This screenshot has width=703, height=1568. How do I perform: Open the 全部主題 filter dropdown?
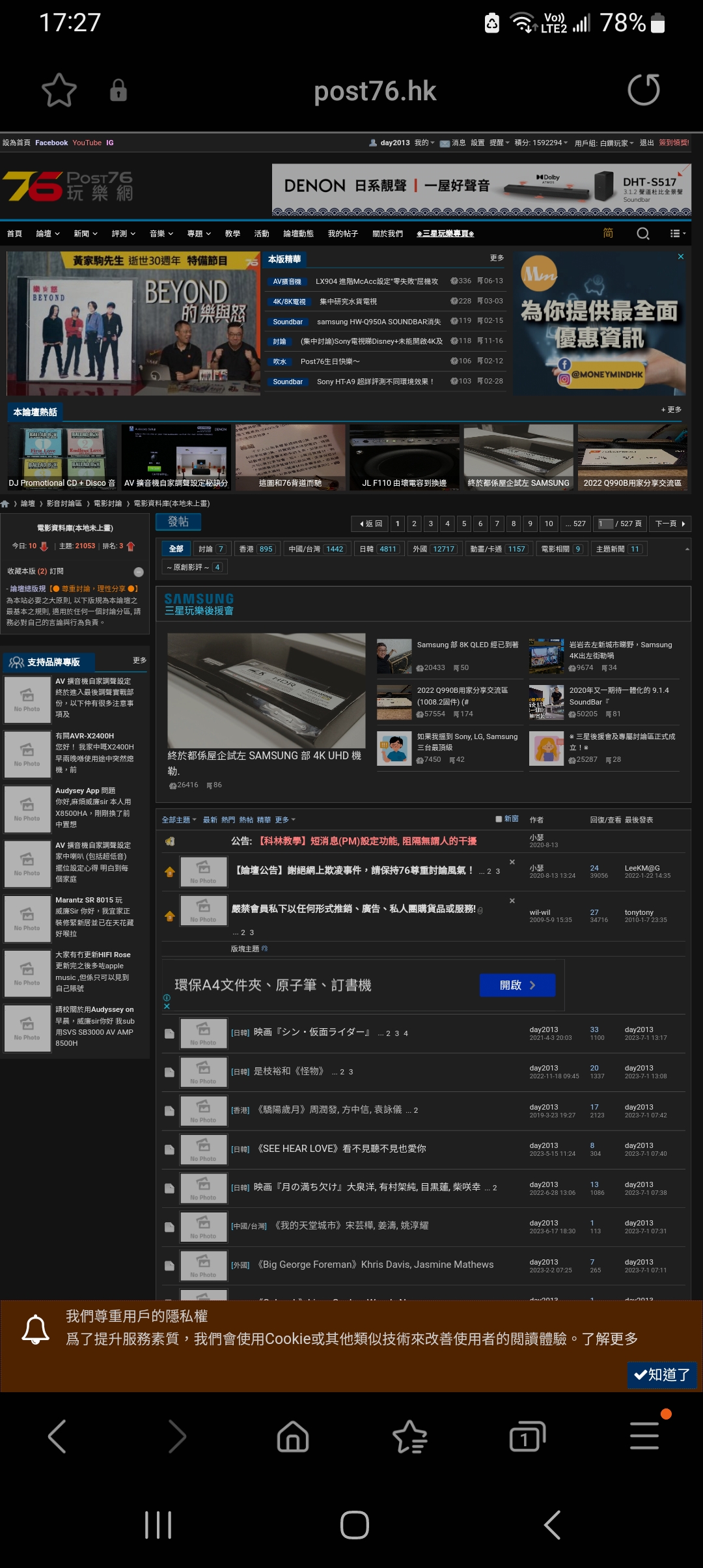pos(179,820)
